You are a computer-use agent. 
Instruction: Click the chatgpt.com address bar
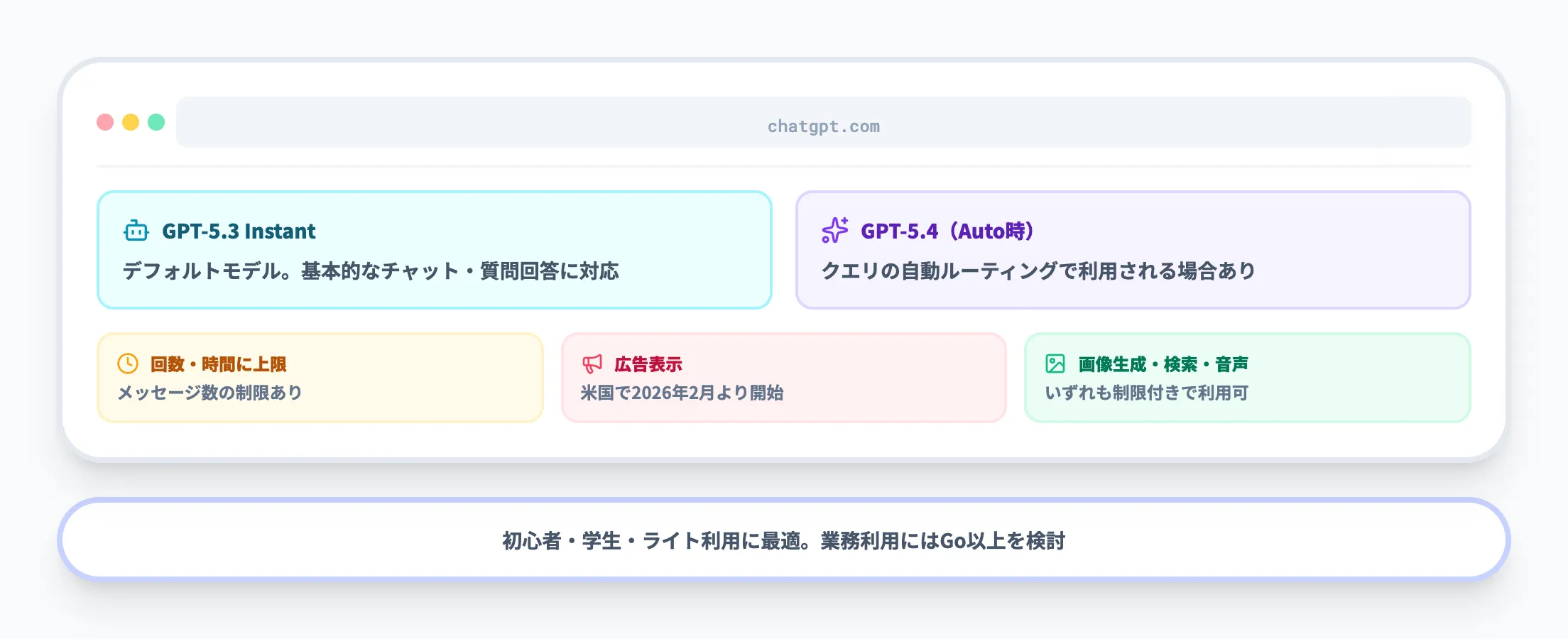pyautogui.click(x=824, y=126)
